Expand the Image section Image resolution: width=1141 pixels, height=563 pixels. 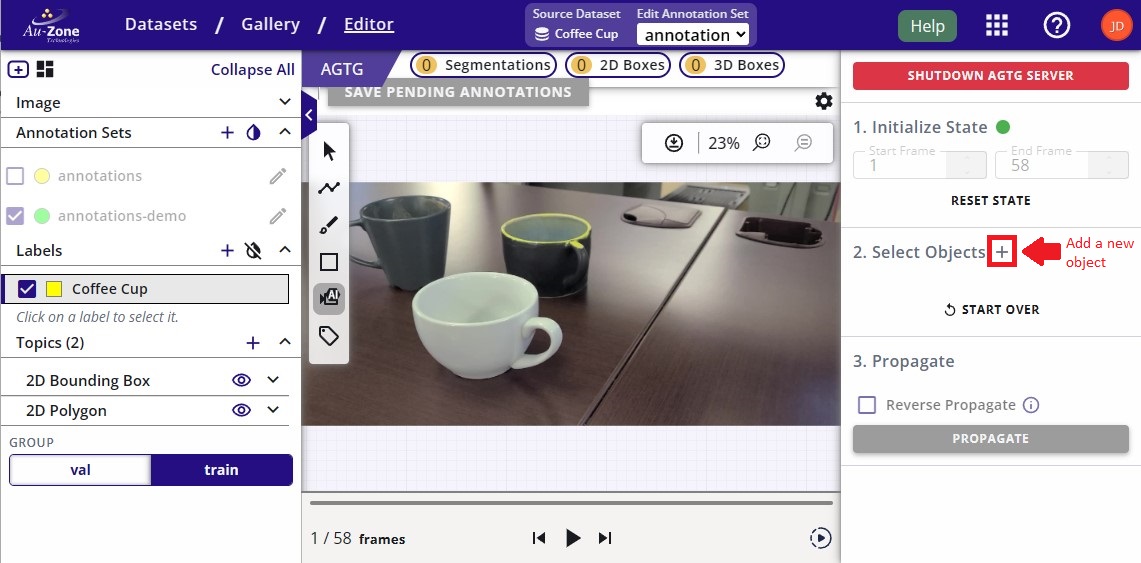point(285,103)
